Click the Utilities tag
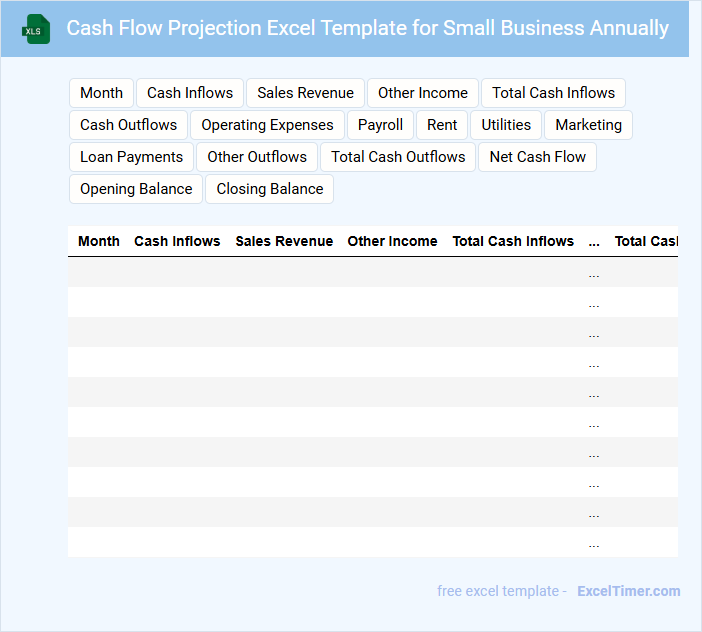The width and height of the screenshot is (702, 632). 506,125
